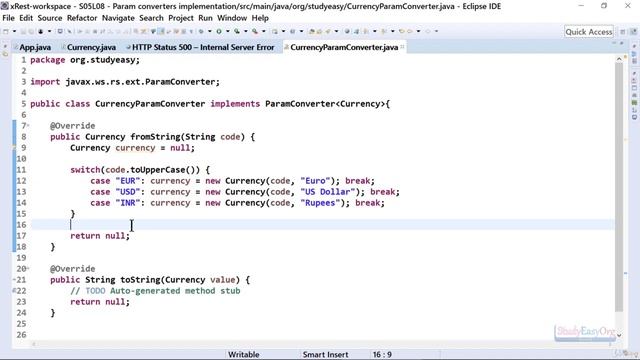The width and height of the screenshot is (640, 360).
Task: Click the vertical scrollbar down arrow
Action: click(619, 335)
